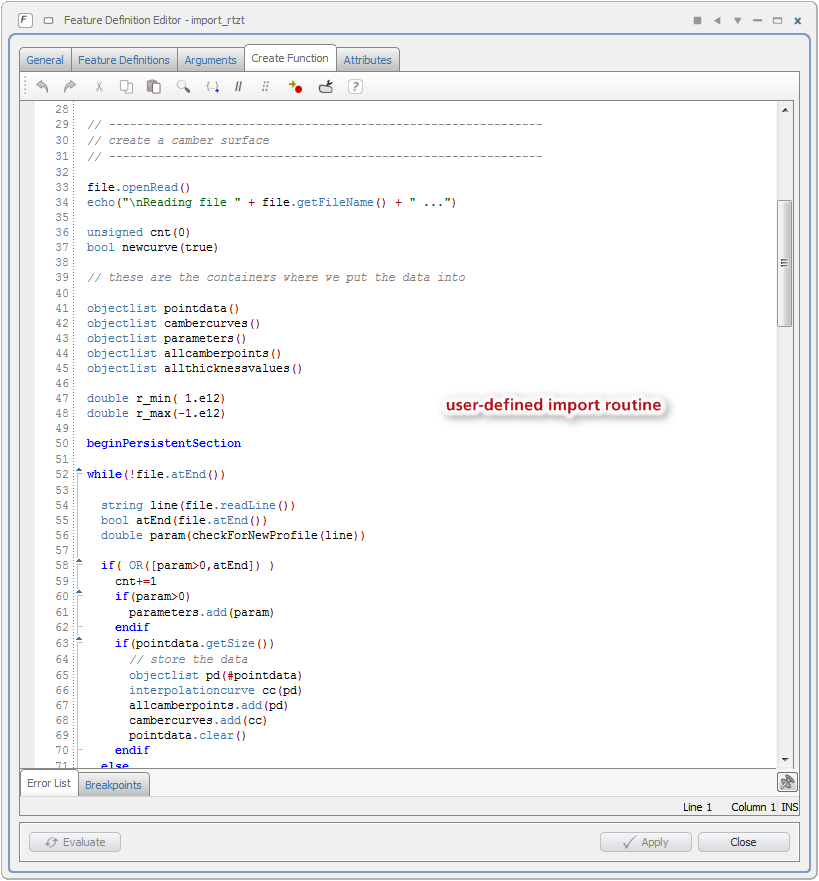The height and width of the screenshot is (881, 819).
Task: Click the Paste clipboard icon
Action: 153,86
